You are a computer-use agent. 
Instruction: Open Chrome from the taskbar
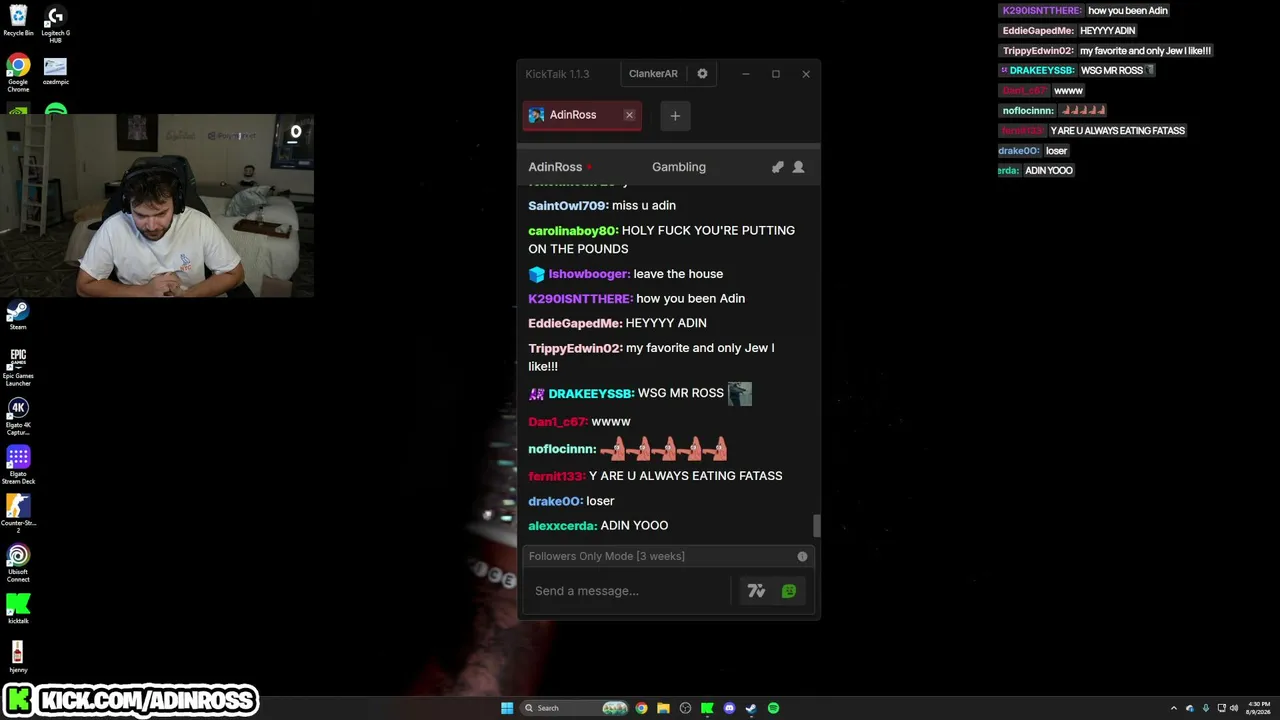(641, 708)
